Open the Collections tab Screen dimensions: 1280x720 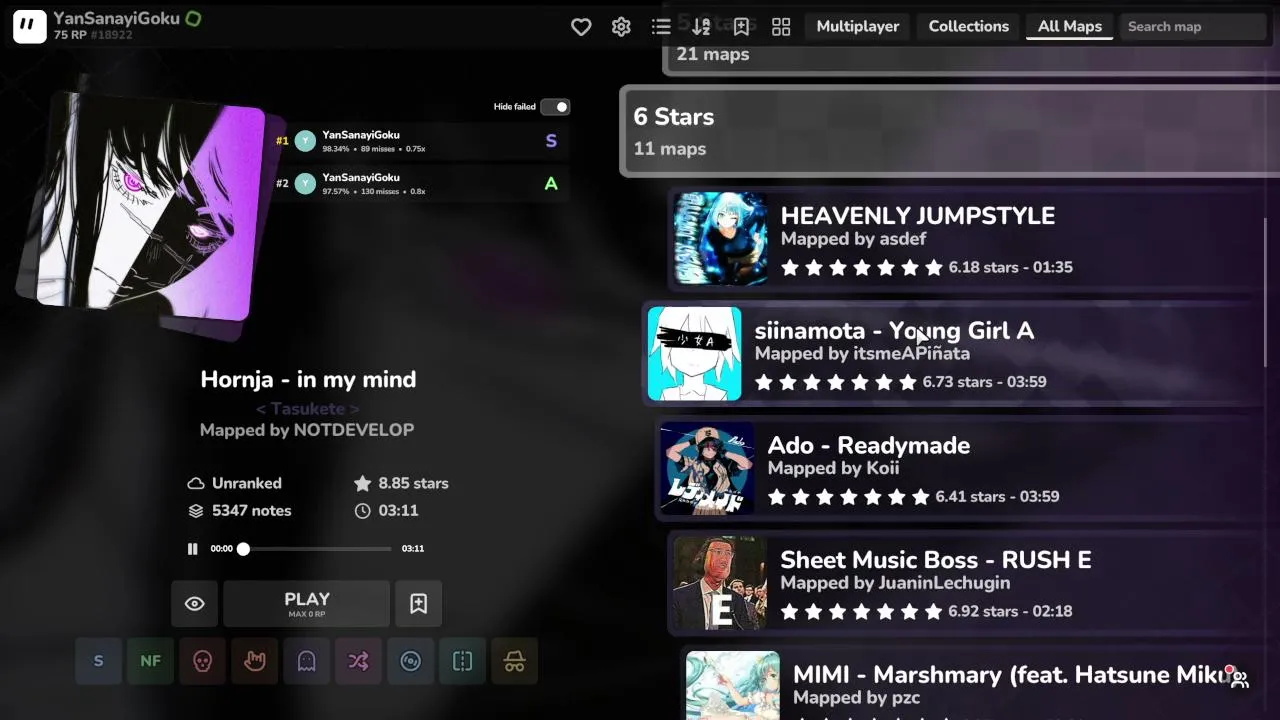tap(969, 27)
